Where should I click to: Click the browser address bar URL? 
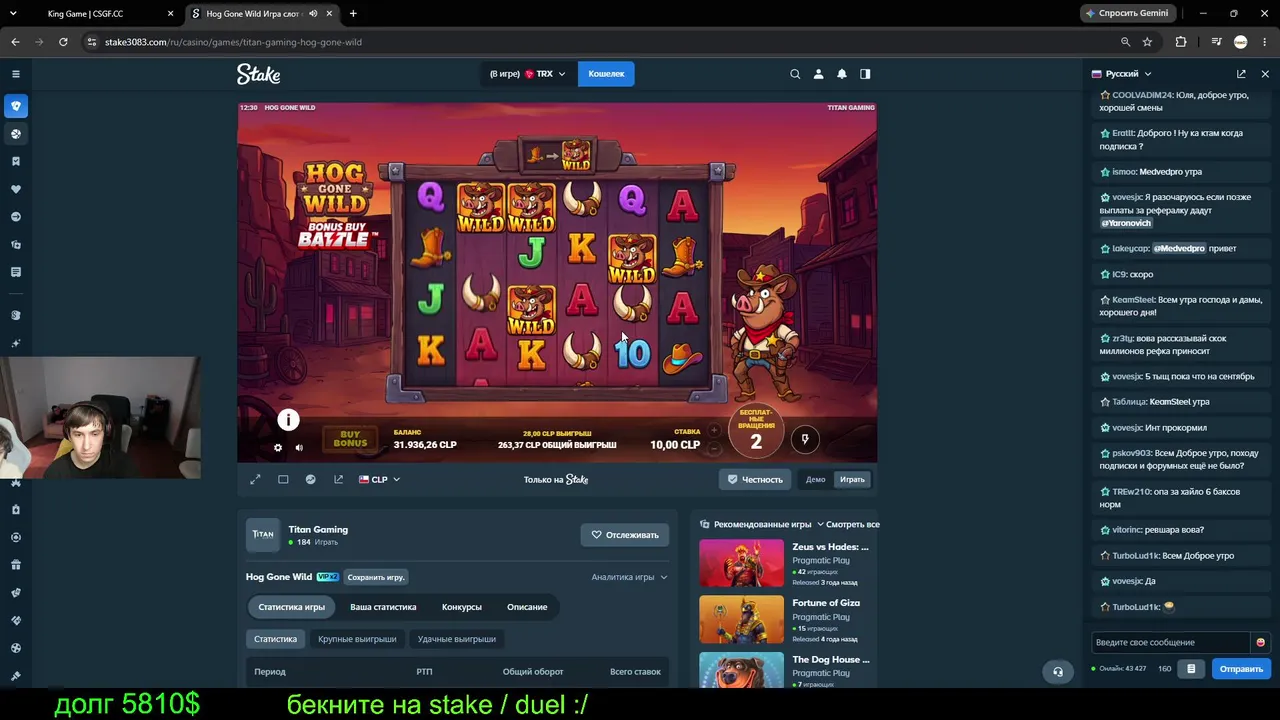point(233,42)
